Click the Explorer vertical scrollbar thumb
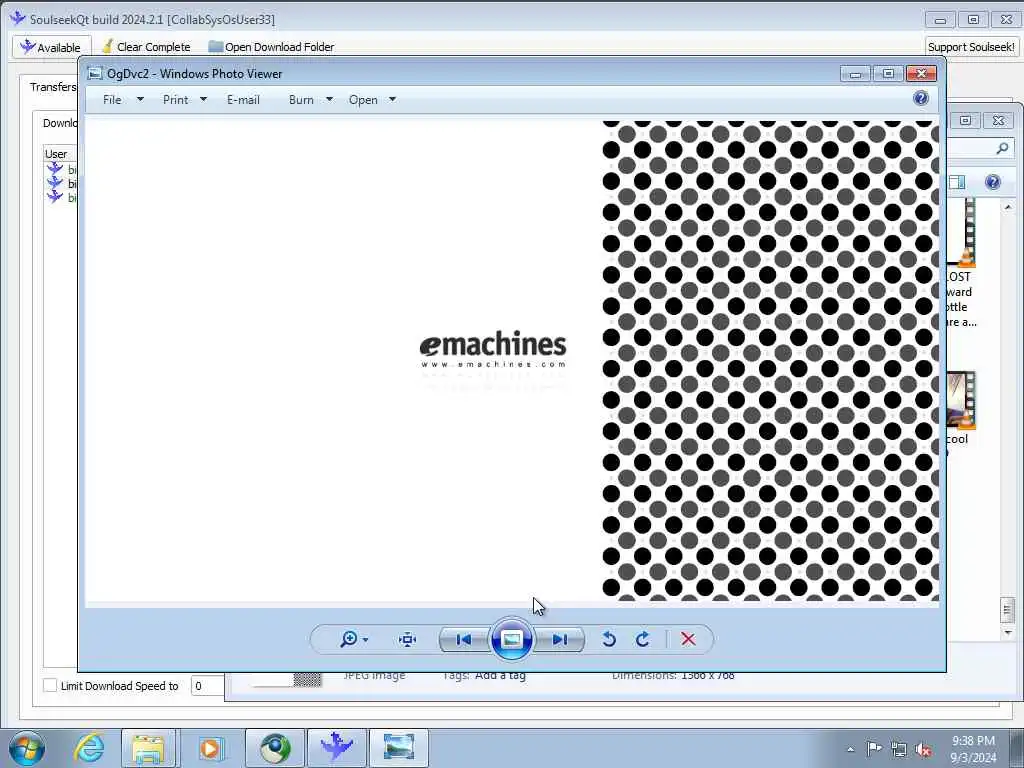Image resolution: width=1024 pixels, height=768 pixels. point(1007,611)
